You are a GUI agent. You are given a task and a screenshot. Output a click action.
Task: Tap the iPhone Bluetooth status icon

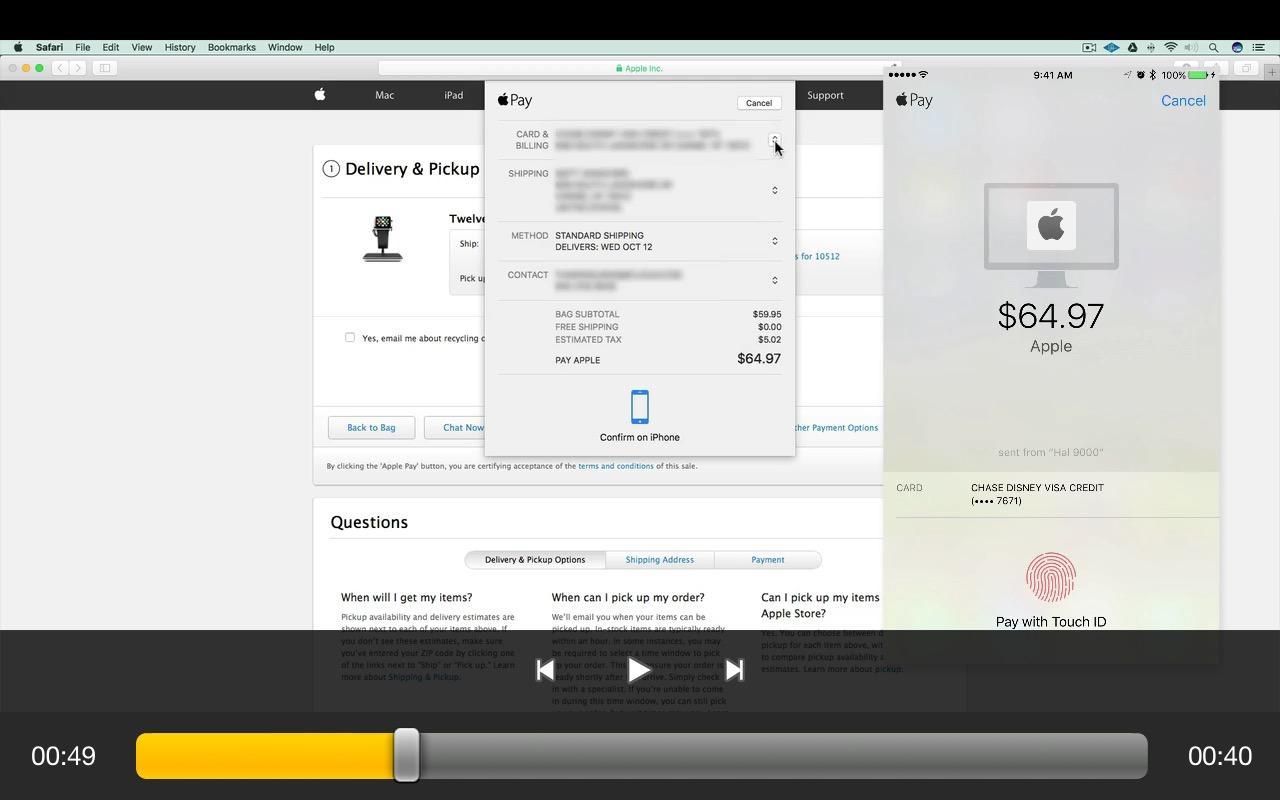click(x=1152, y=75)
